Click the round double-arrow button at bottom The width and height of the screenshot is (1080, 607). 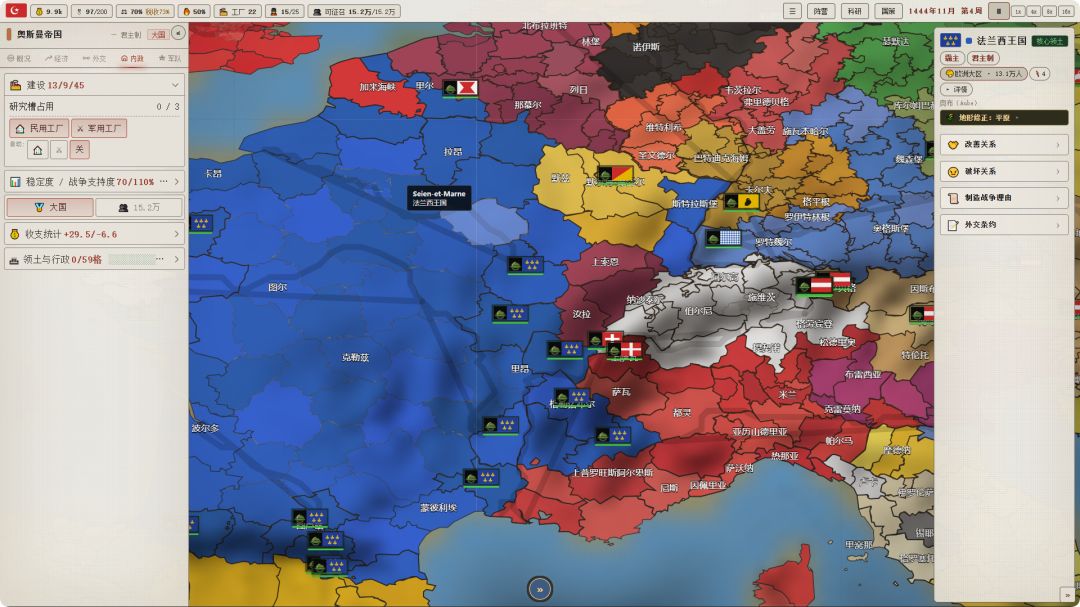click(x=540, y=589)
